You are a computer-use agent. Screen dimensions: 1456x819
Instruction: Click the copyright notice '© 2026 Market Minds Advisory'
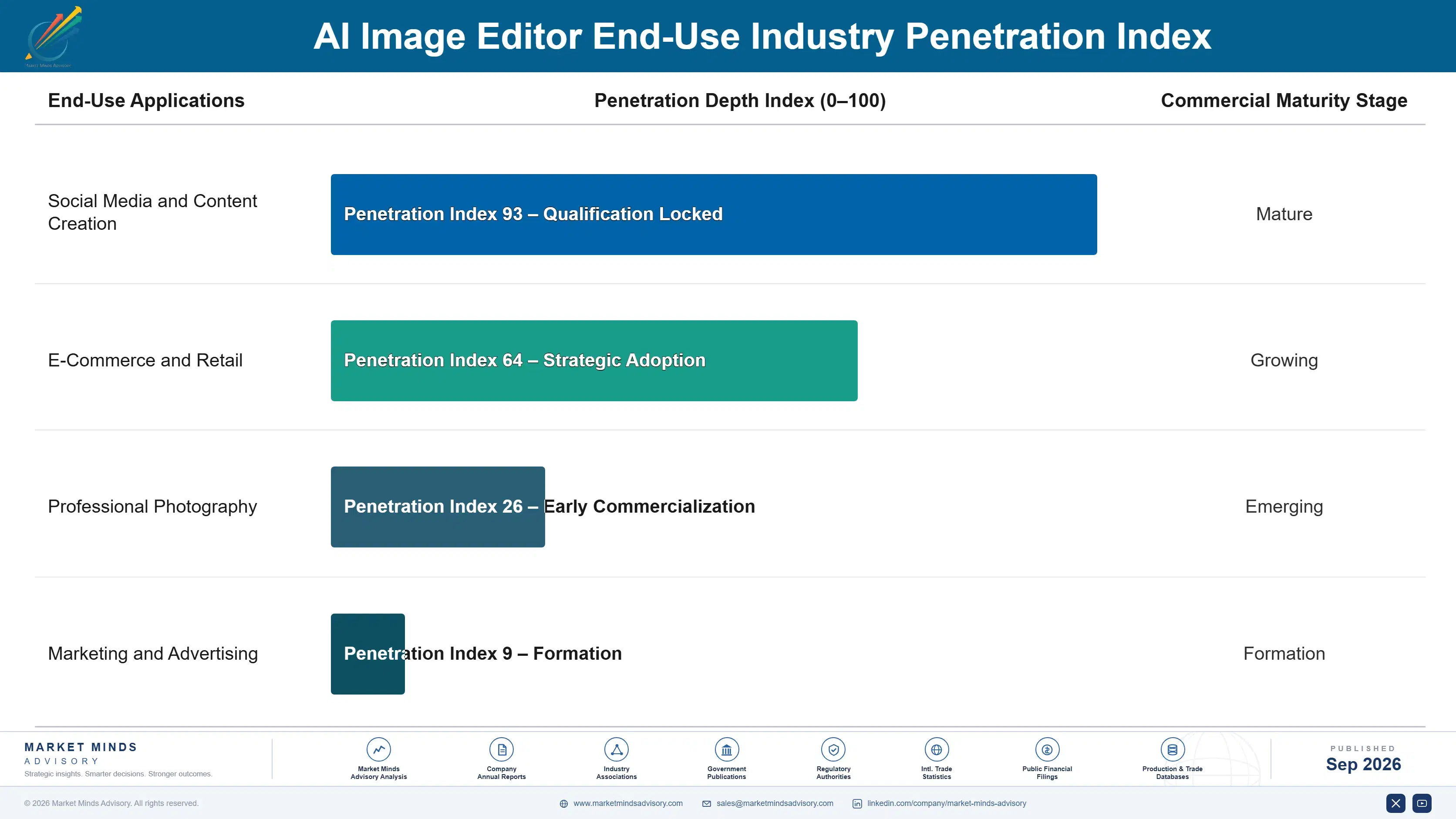(x=111, y=803)
